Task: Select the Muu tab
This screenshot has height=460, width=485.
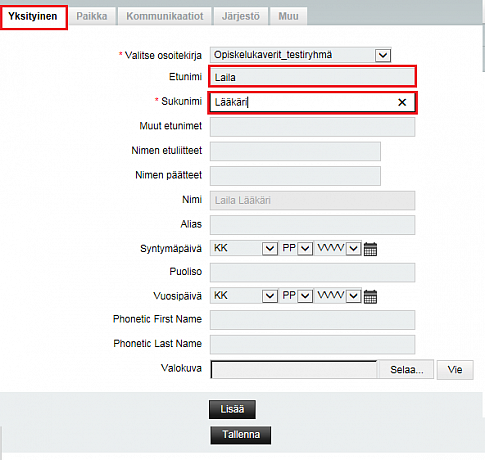Action: tap(288, 16)
